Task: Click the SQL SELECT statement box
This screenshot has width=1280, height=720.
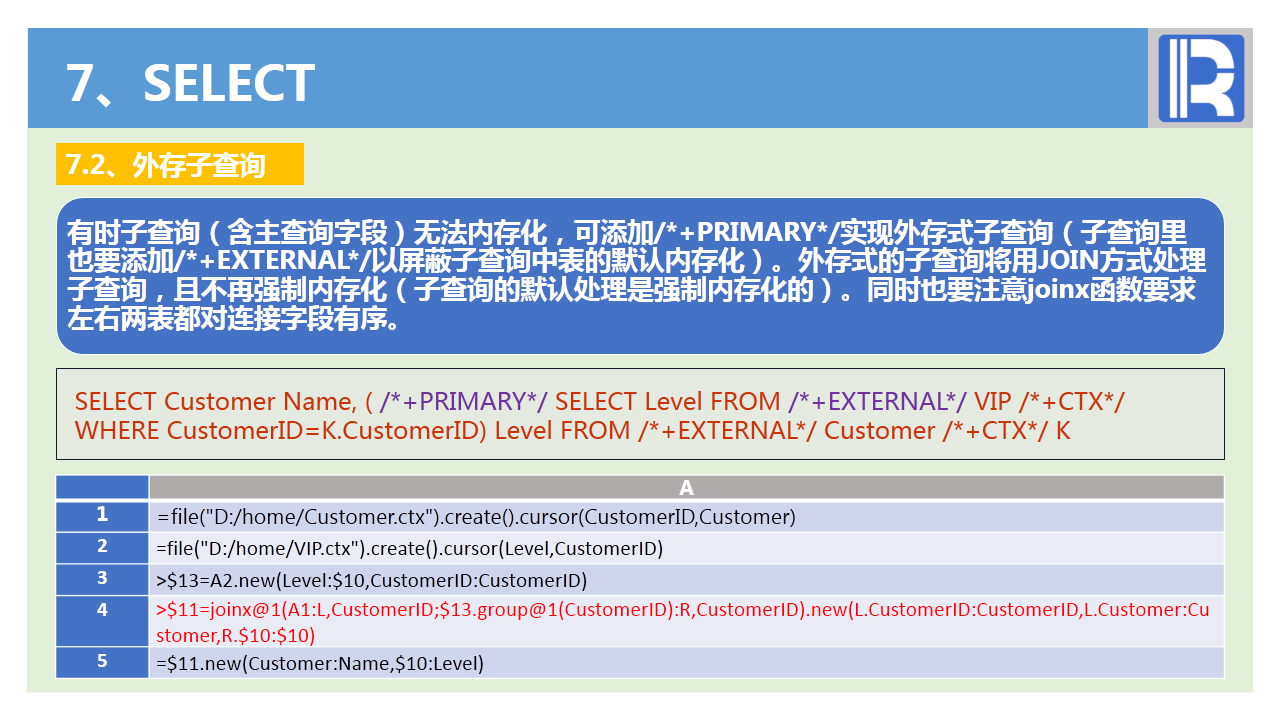Action: (x=640, y=414)
